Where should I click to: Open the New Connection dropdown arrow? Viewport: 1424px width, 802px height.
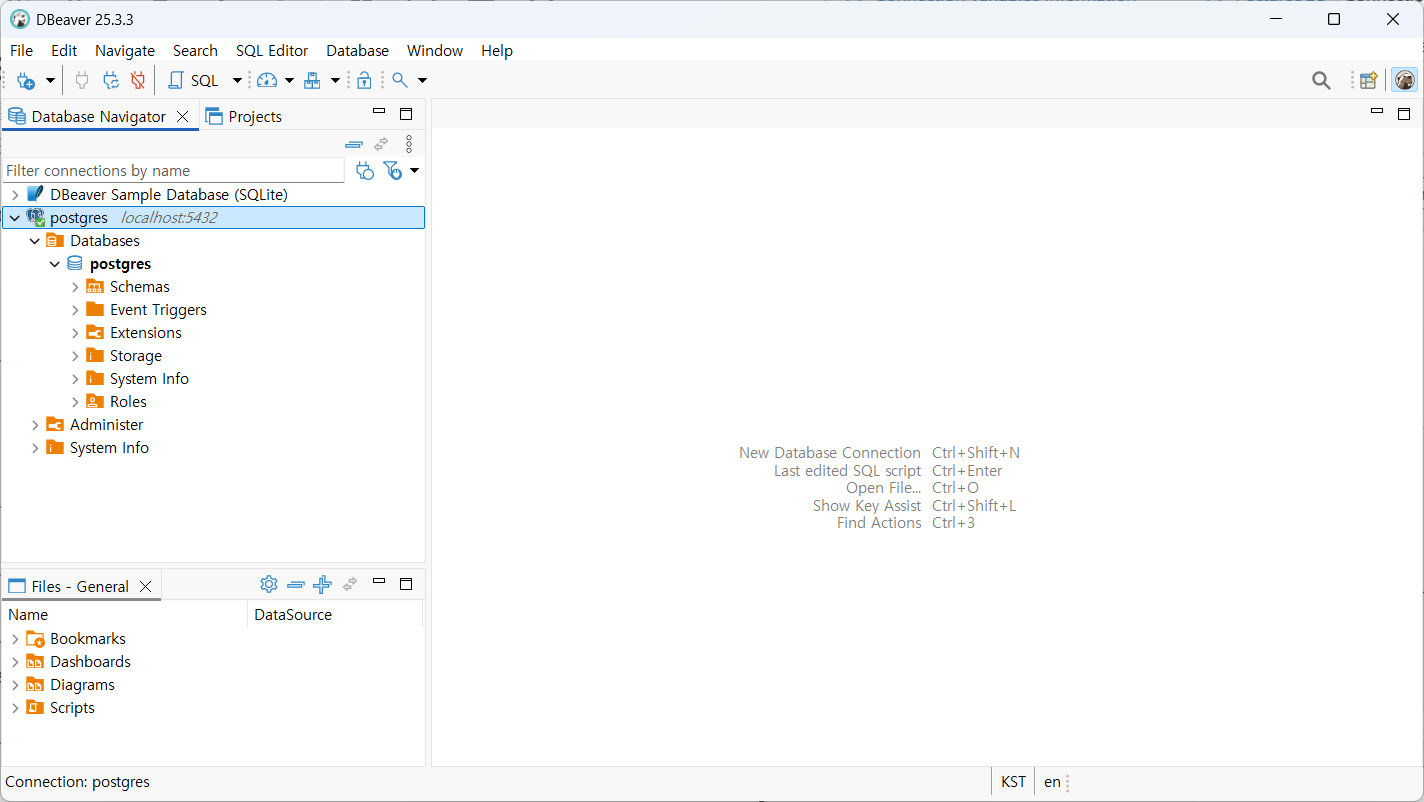(50, 81)
